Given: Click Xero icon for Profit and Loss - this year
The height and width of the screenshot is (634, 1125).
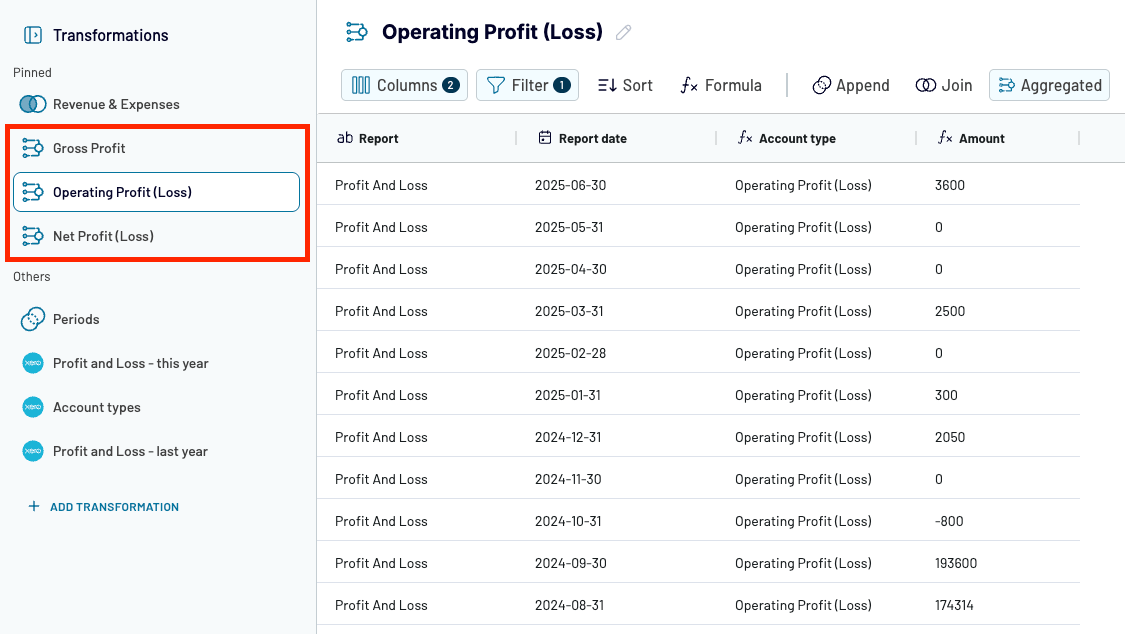Looking at the screenshot, I should tap(33, 363).
